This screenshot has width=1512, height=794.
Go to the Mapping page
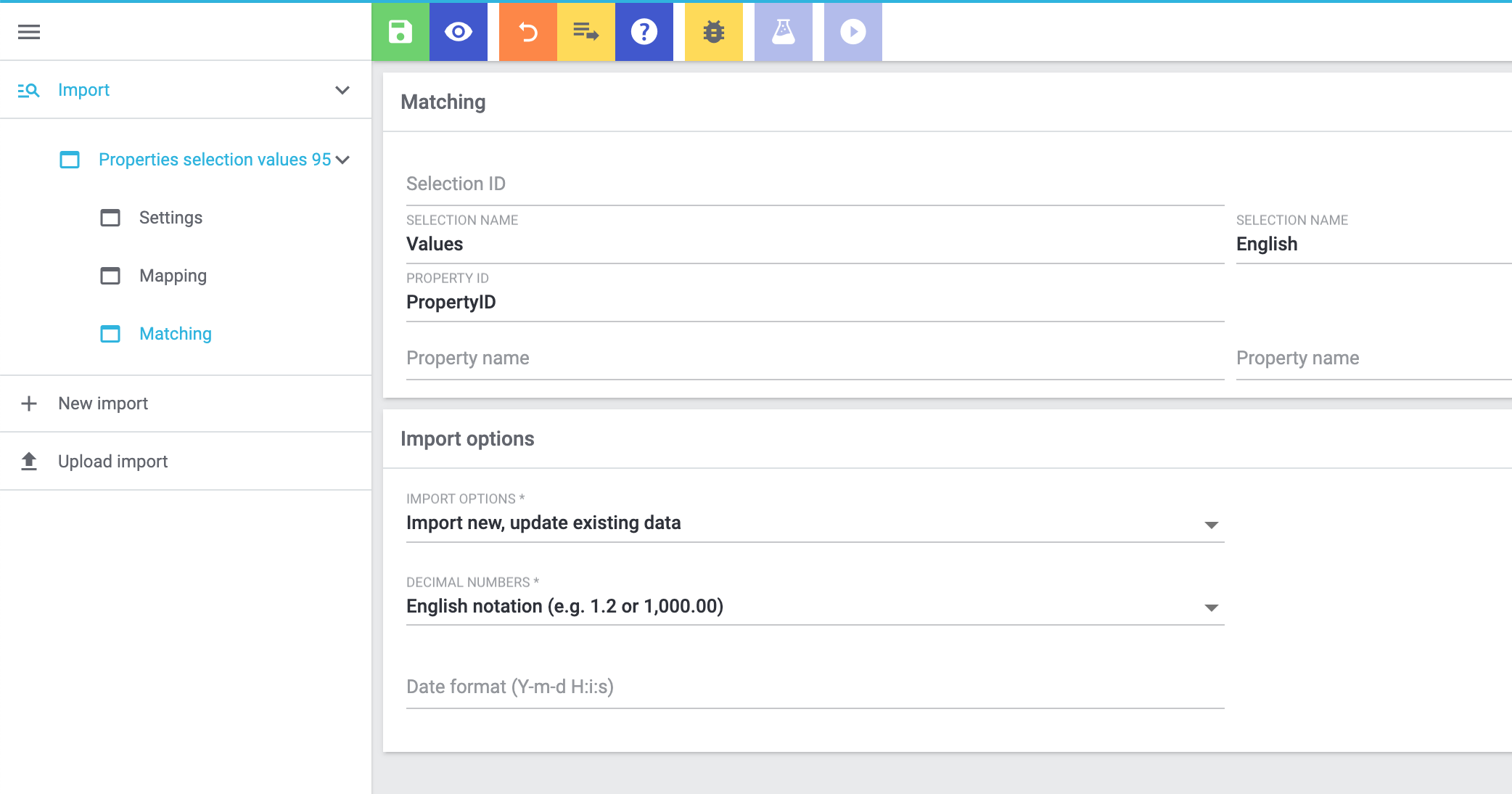coord(173,276)
